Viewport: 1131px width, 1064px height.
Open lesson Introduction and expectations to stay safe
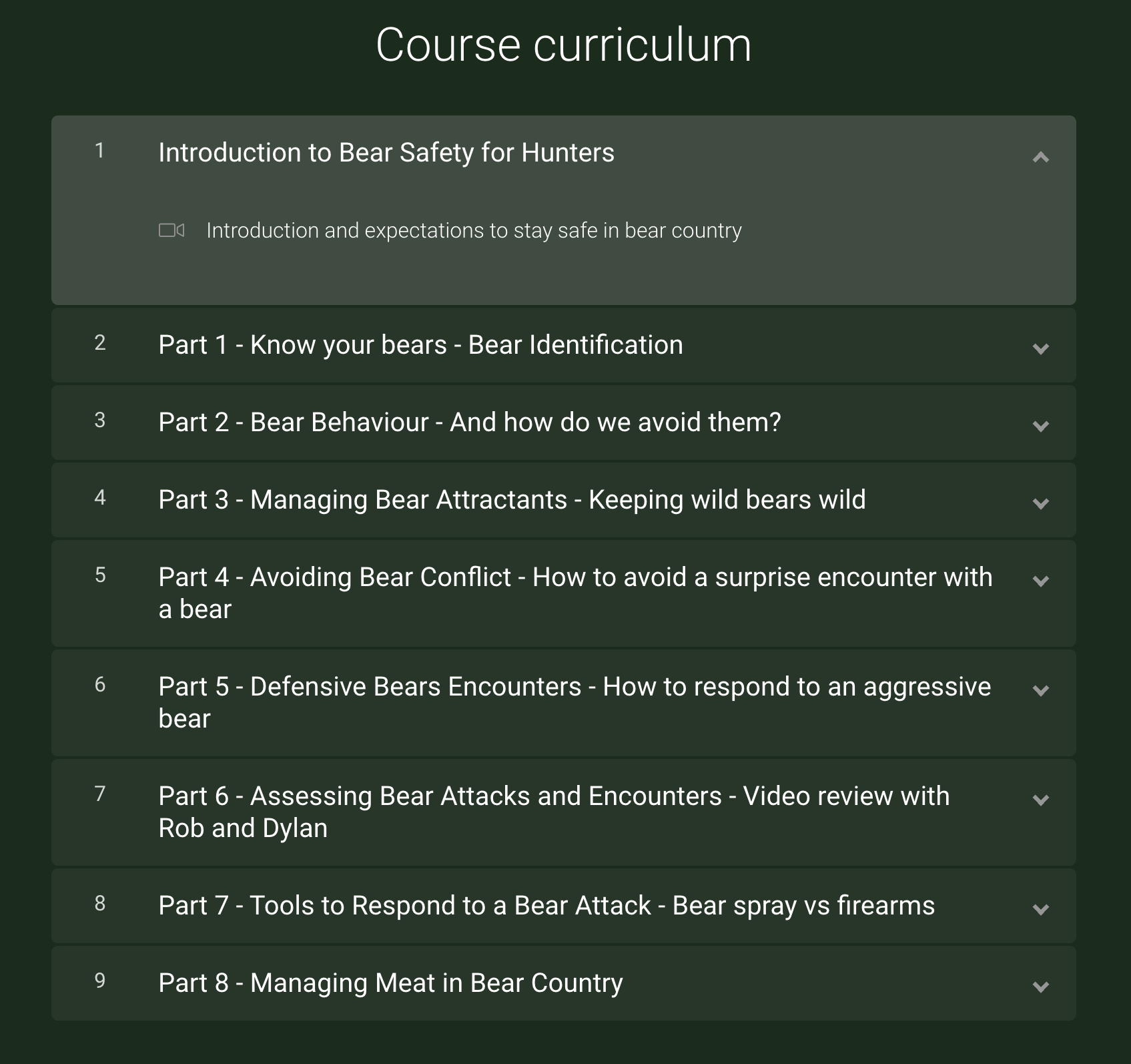tap(474, 230)
